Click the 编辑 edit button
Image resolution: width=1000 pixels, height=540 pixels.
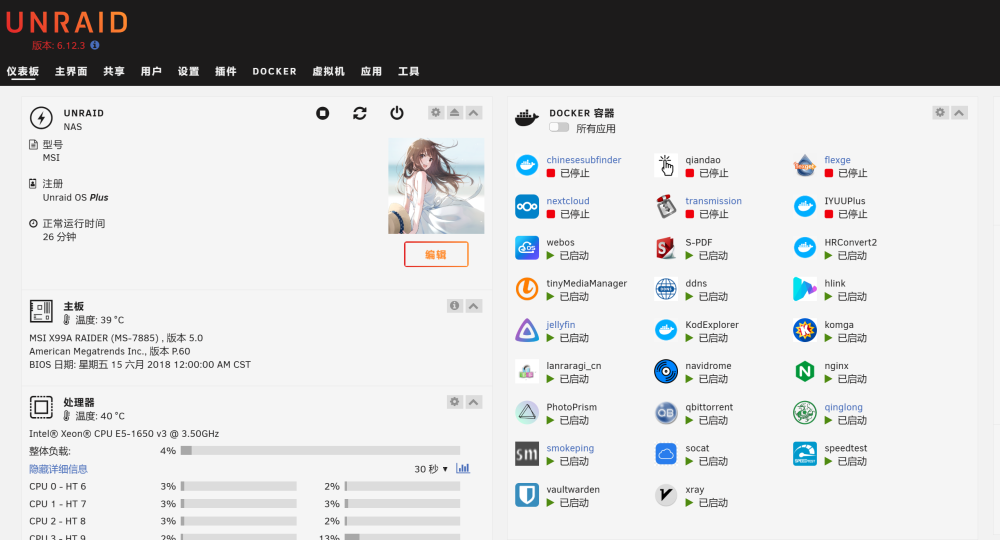point(436,254)
